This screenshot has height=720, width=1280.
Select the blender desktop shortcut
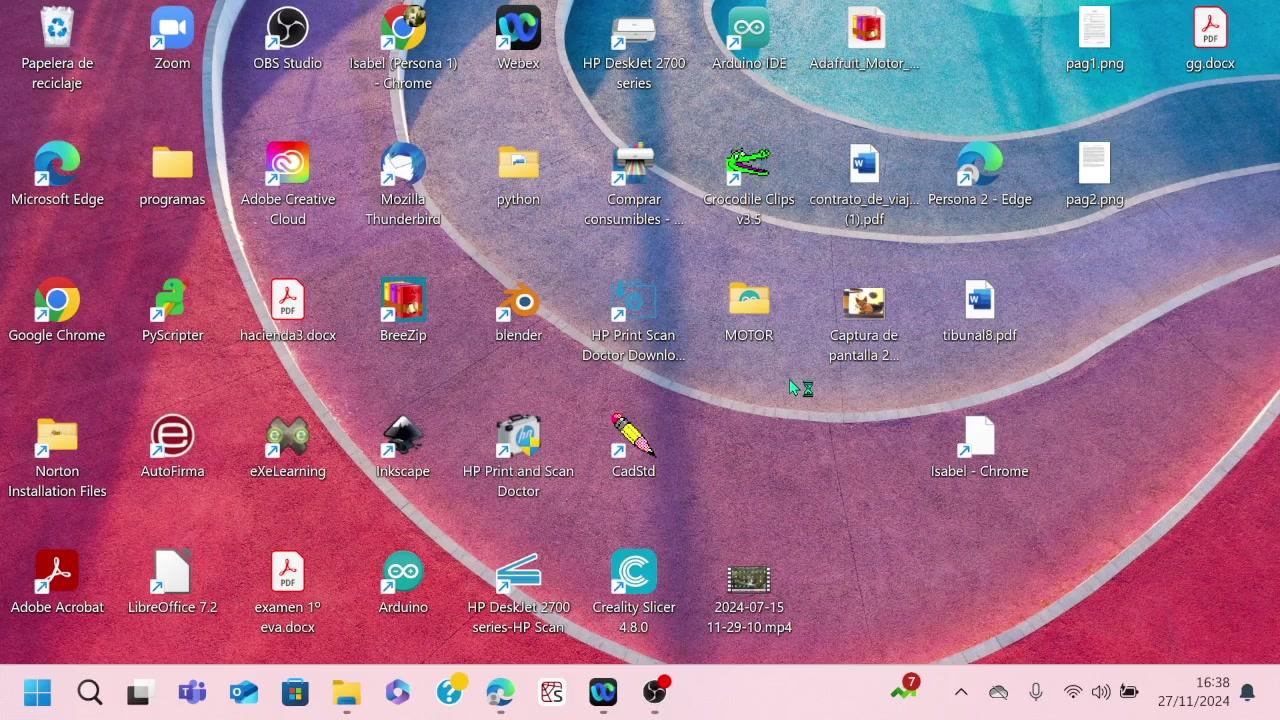coord(518,312)
